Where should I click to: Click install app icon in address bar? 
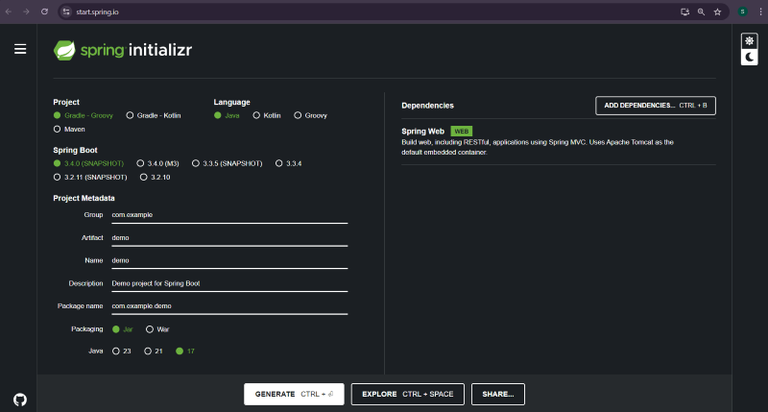click(685, 12)
